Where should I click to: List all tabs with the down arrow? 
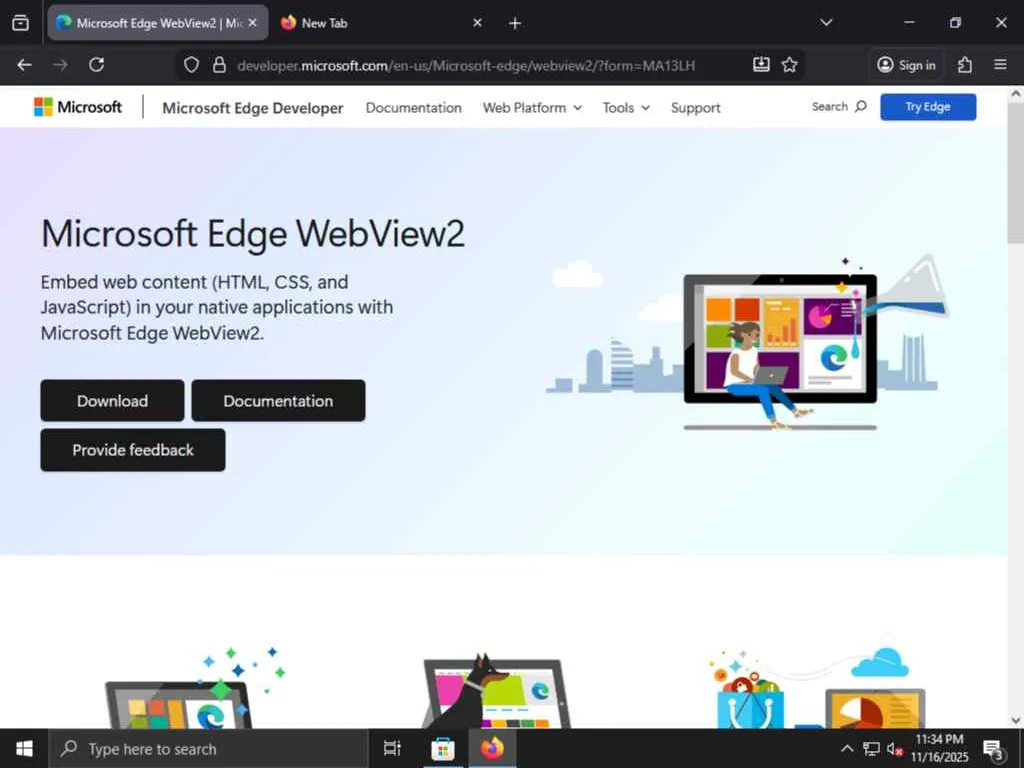pyautogui.click(x=826, y=23)
